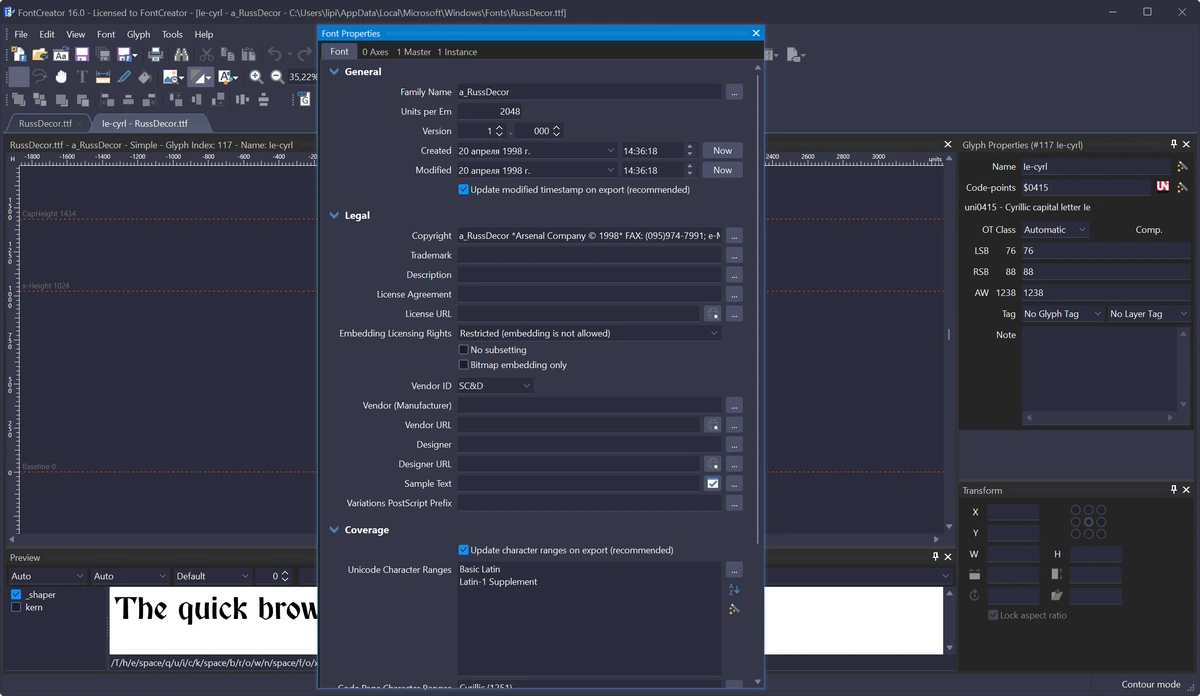Click the Save floppy disk icon
1200x696 pixels.
click(x=82, y=54)
